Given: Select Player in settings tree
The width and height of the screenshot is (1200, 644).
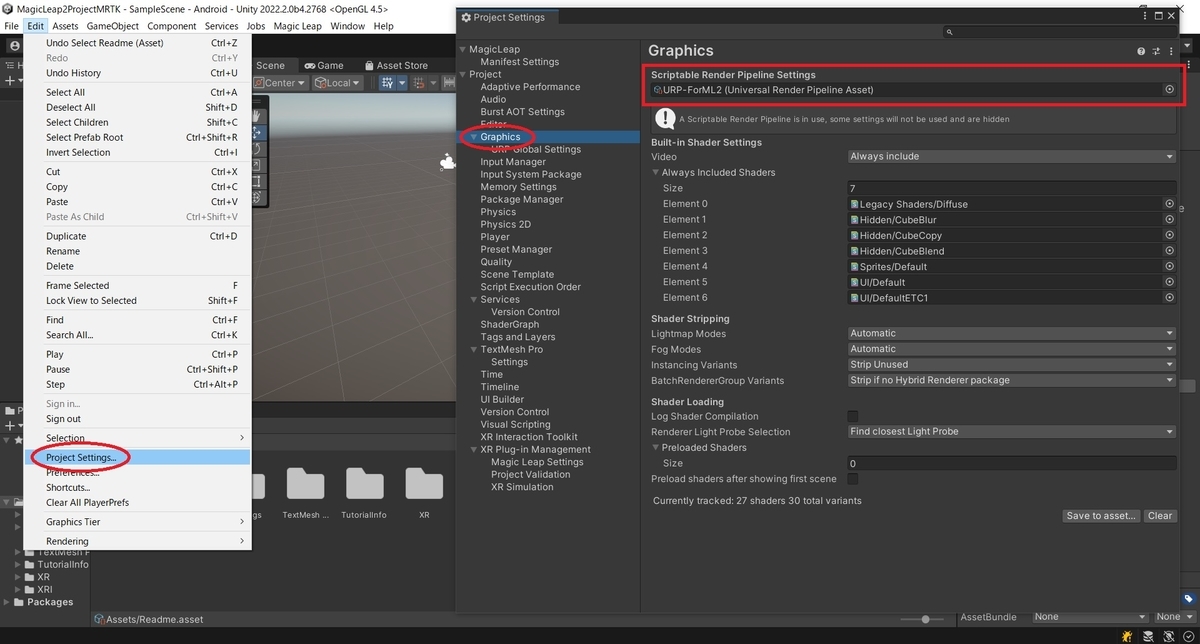Looking at the screenshot, I should pos(495,237).
